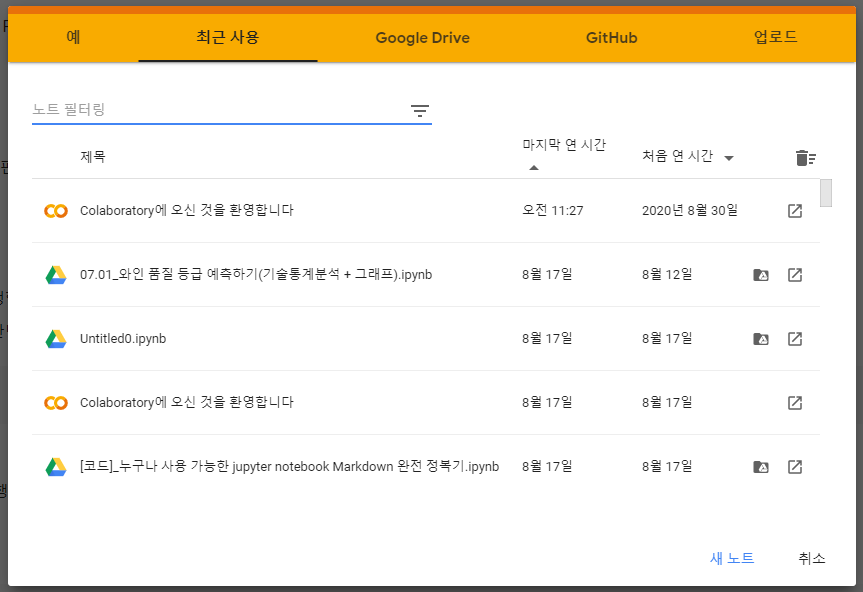
Task: Sort by 마지막 연 시간 column
Action: click(x=564, y=145)
